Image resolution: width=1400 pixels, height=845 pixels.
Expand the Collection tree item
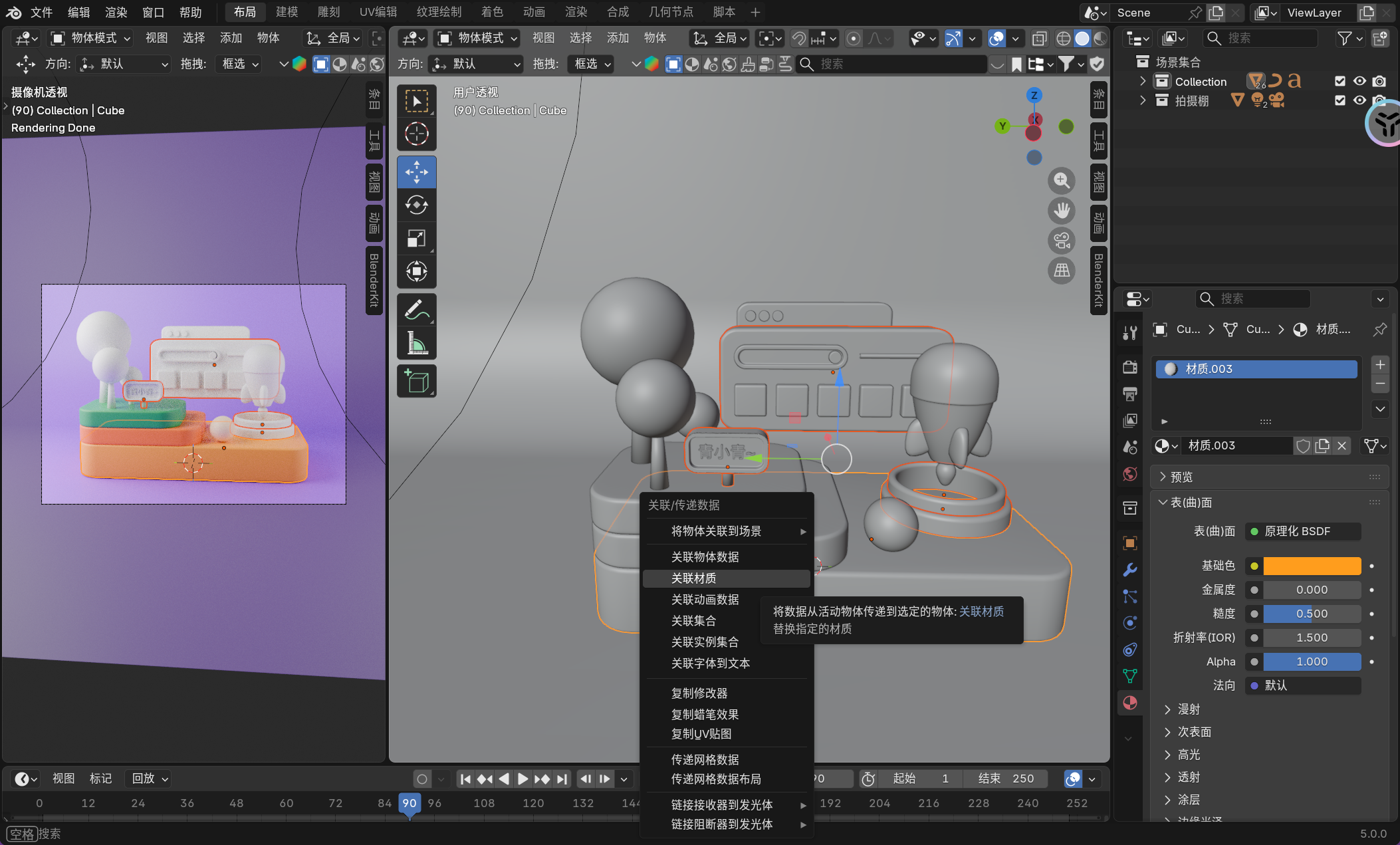pos(1143,81)
